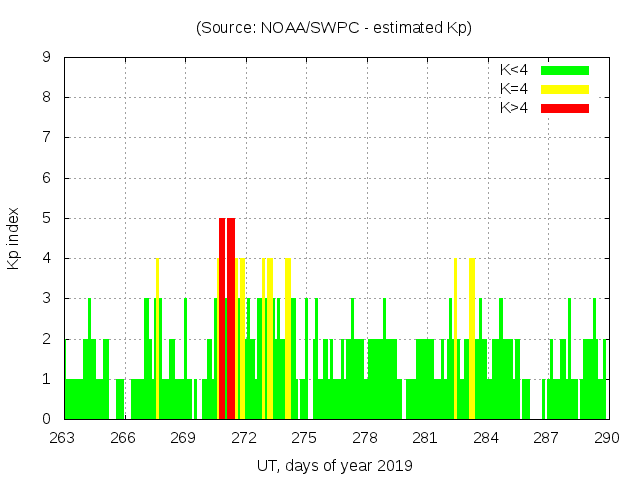This screenshot has width=640, height=480.
Task: Select x-axis tick label 275
Action: pos(304,438)
